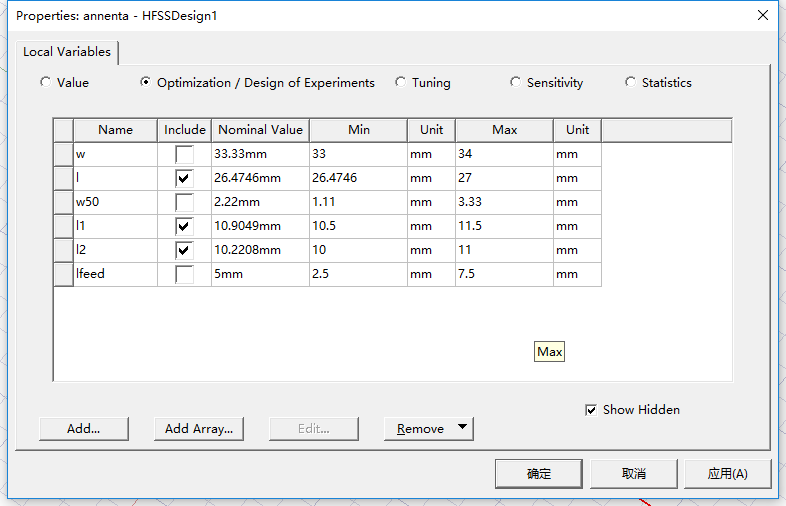Viewport: 786px width, 506px height.
Task: Close the Properties dialog window
Action: click(x=762, y=16)
